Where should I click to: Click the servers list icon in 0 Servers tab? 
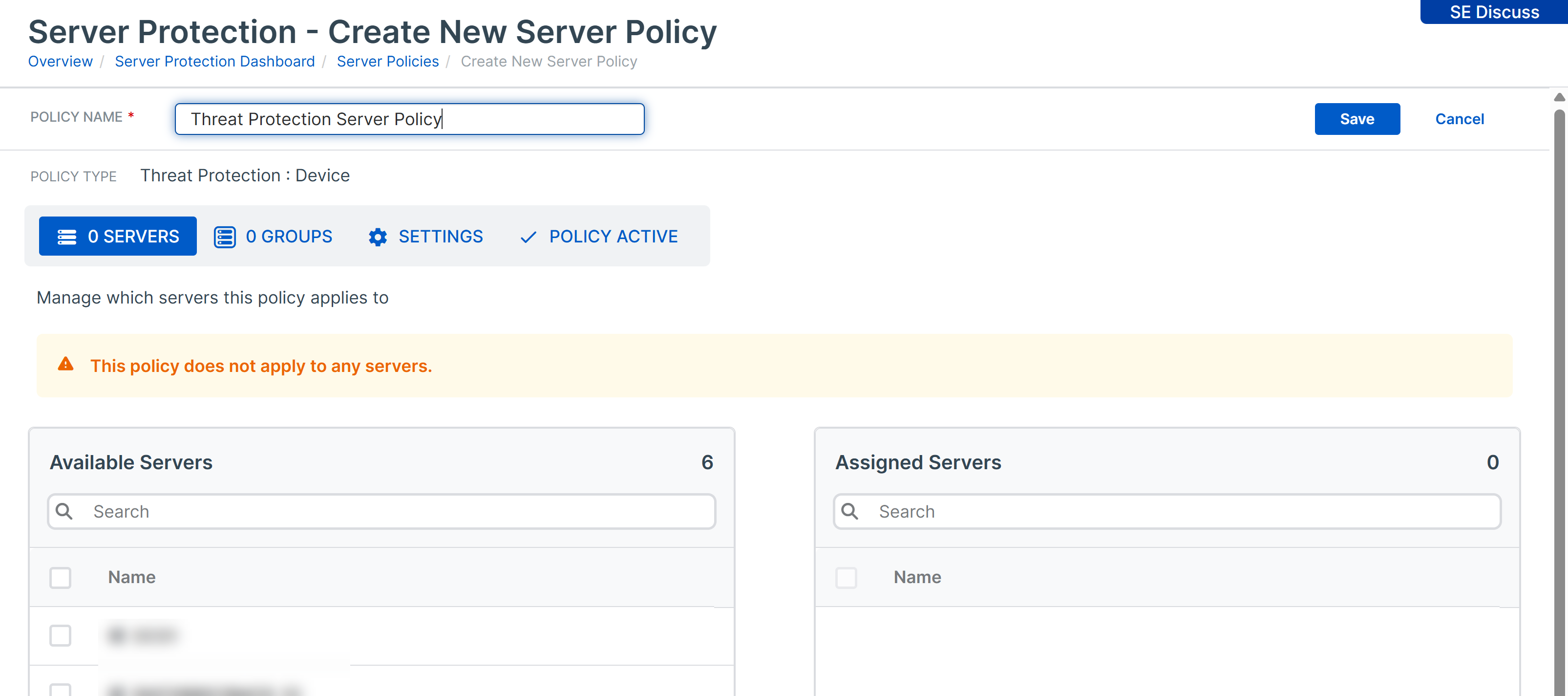click(x=67, y=236)
